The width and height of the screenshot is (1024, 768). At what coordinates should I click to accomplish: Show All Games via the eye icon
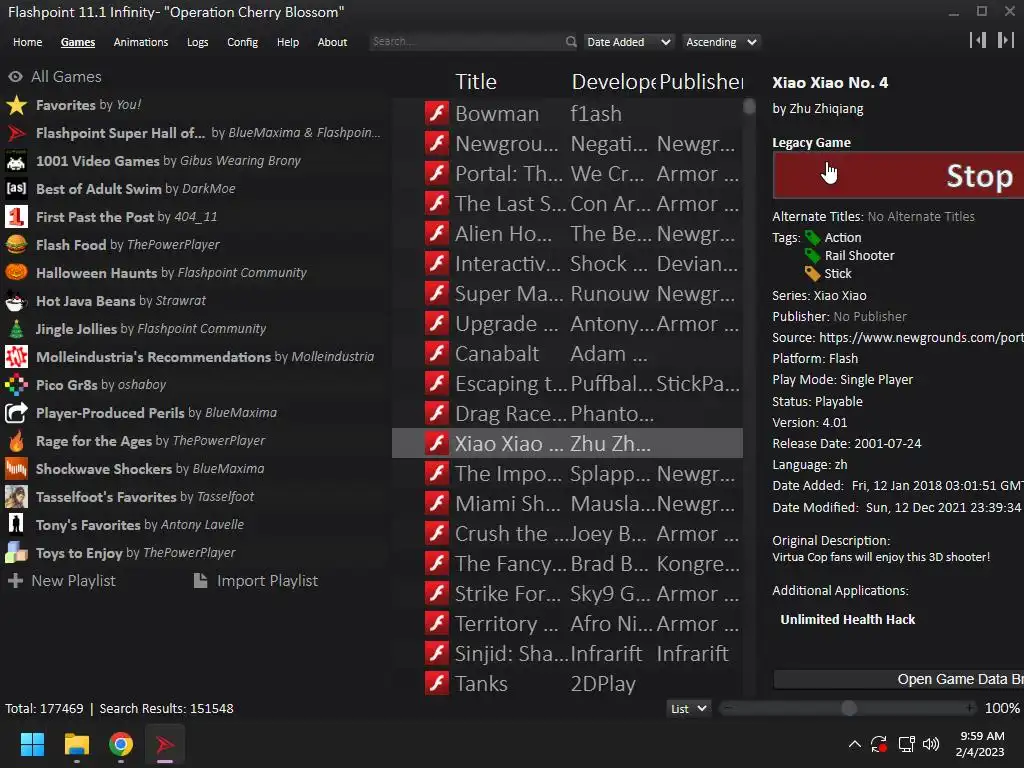pyautogui.click(x=15, y=76)
